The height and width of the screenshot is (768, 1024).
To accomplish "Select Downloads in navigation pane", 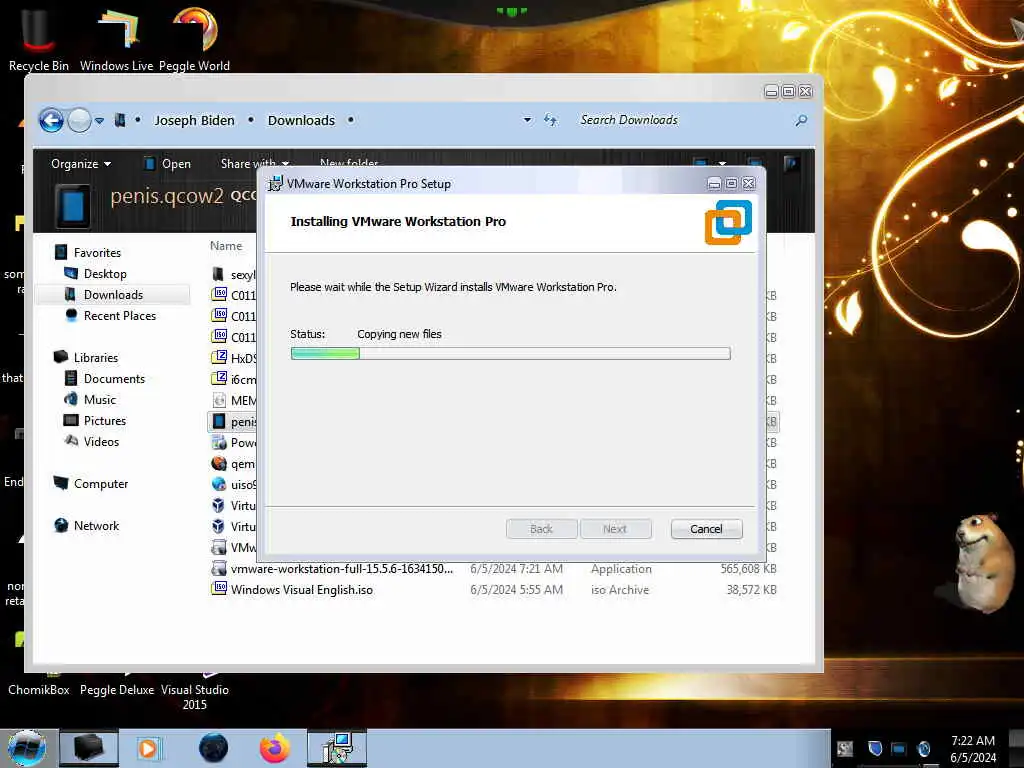I will pos(113,295).
